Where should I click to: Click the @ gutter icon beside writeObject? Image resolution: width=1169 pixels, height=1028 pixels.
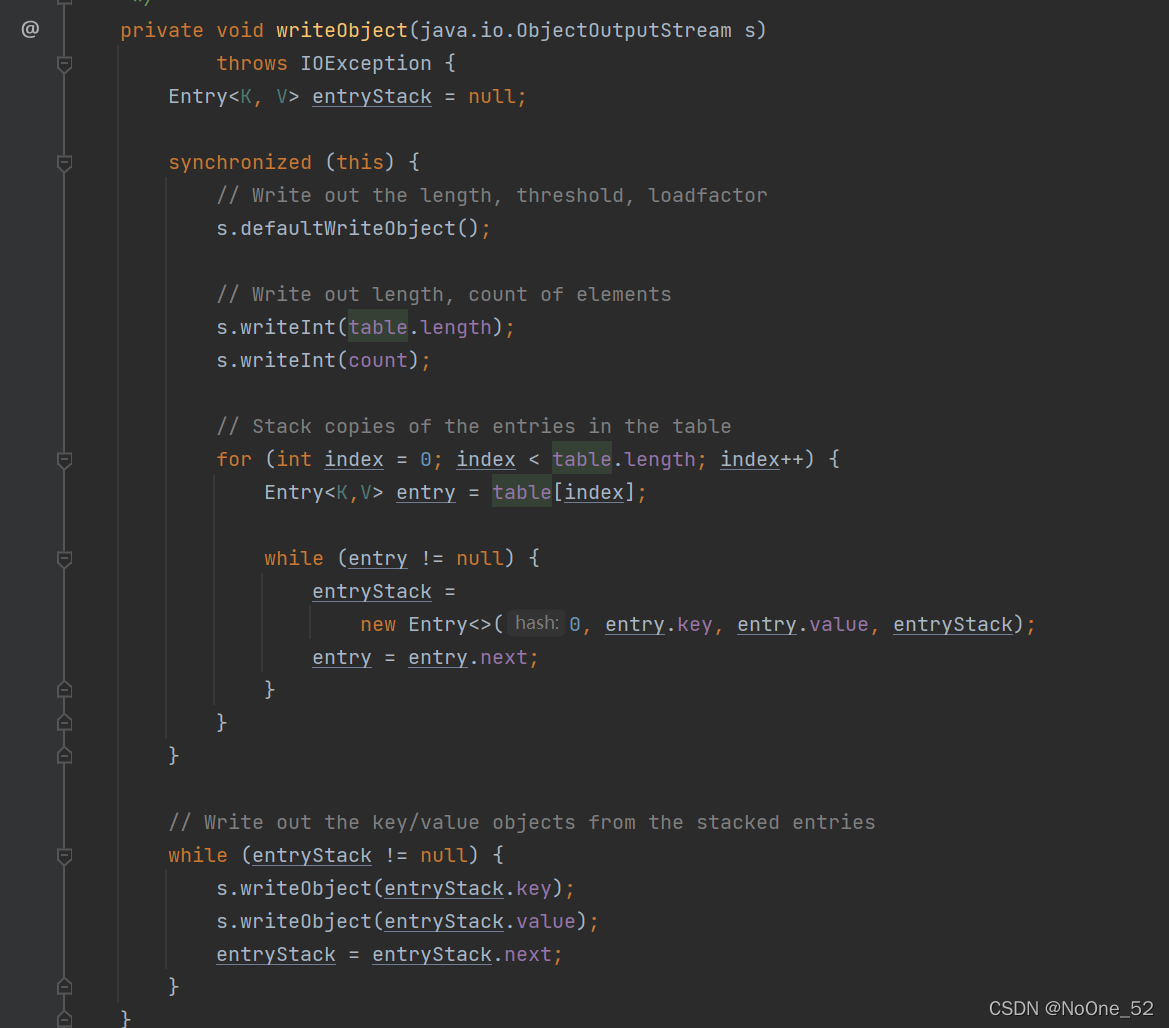30,30
